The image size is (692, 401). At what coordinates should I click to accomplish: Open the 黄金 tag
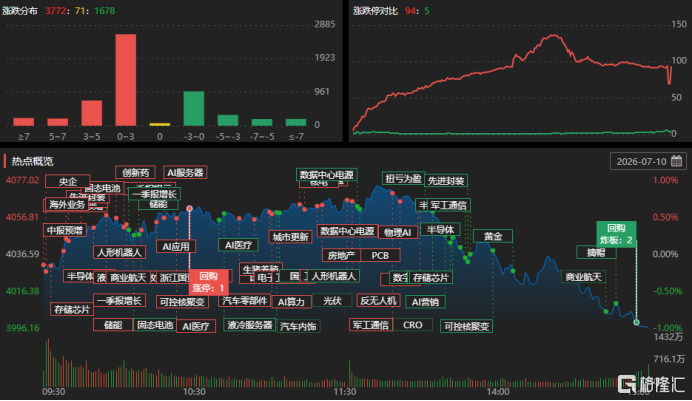click(x=493, y=236)
